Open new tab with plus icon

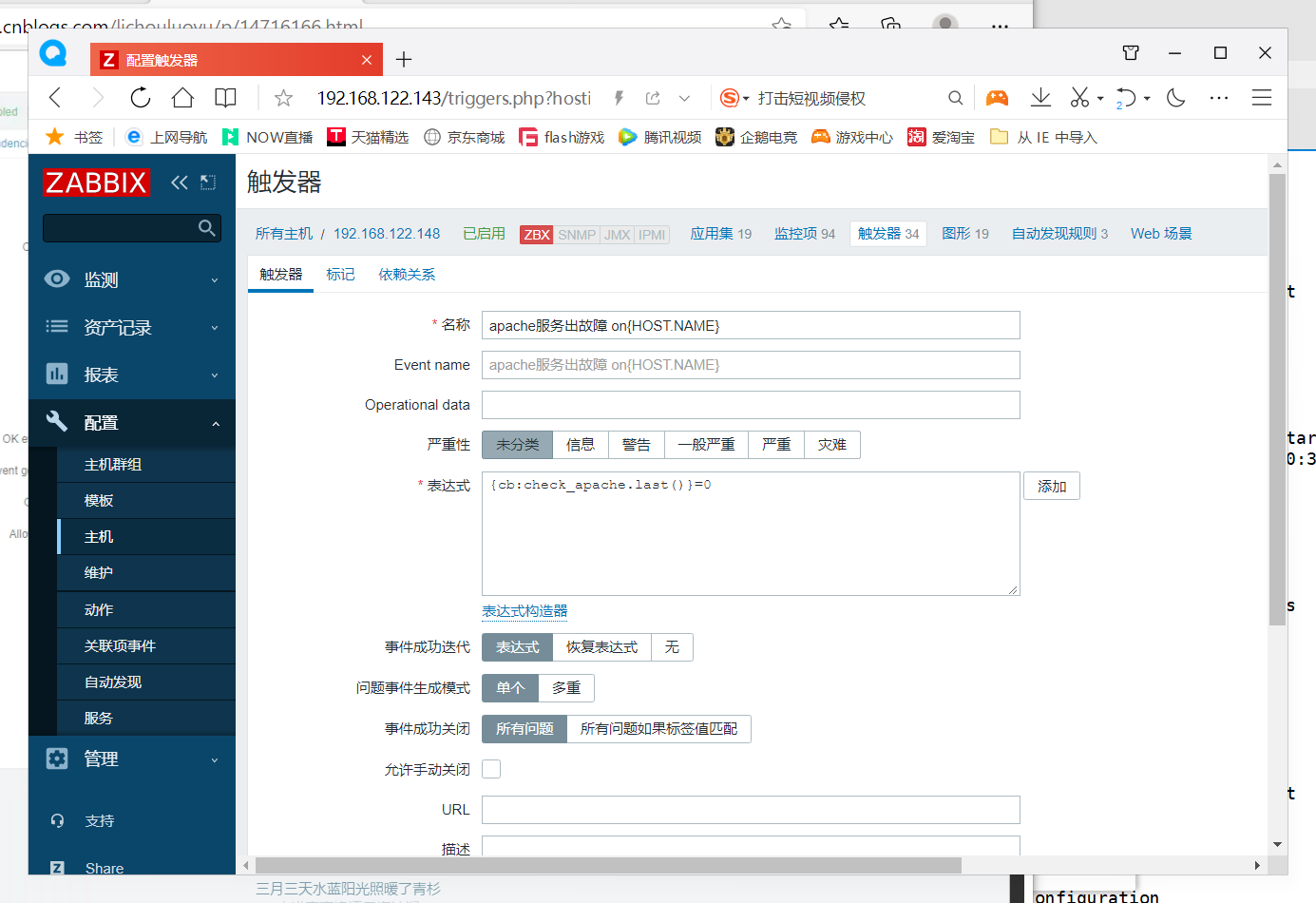click(x=404, y=60)
